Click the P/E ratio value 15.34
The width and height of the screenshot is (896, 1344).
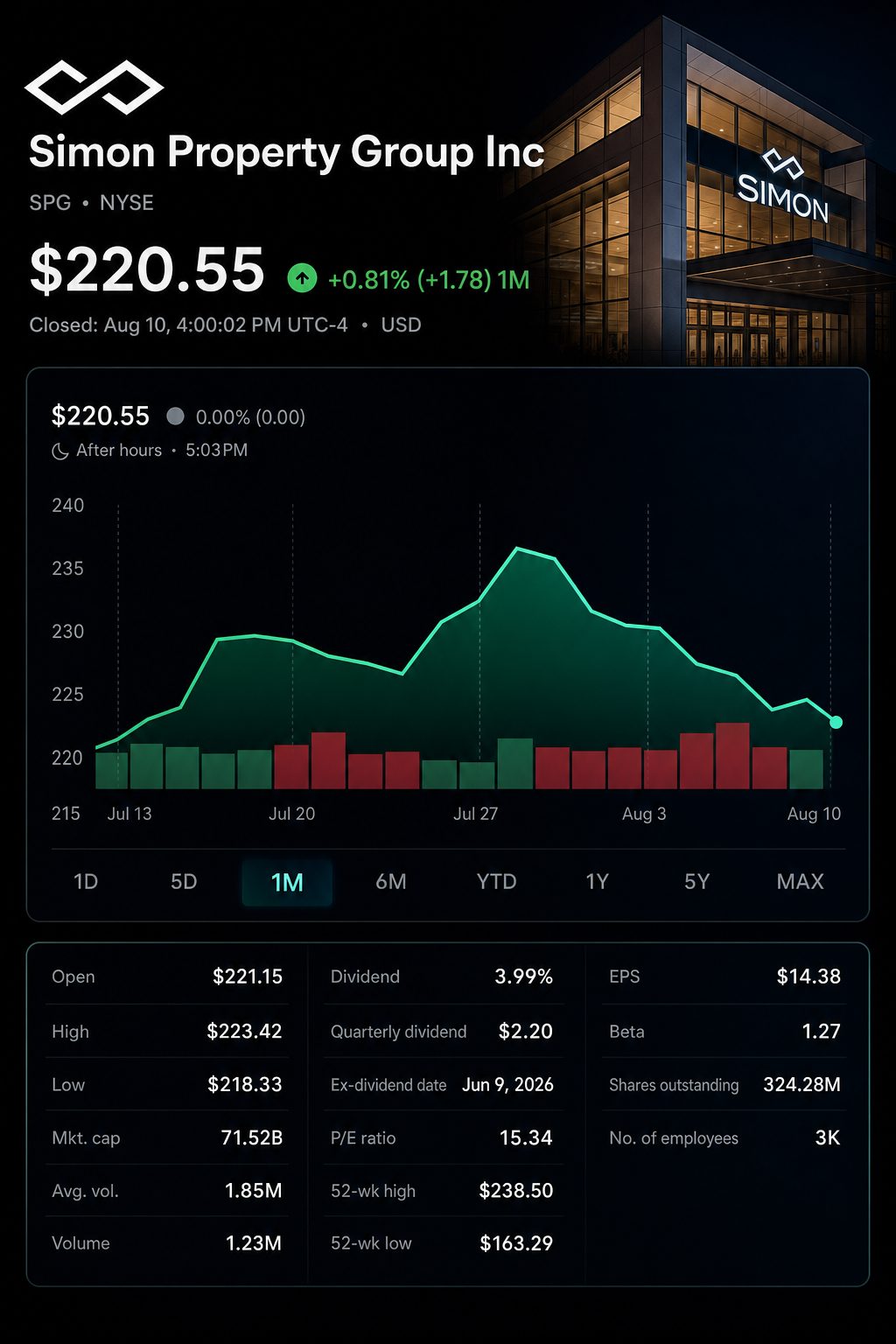coord(526,1137)
